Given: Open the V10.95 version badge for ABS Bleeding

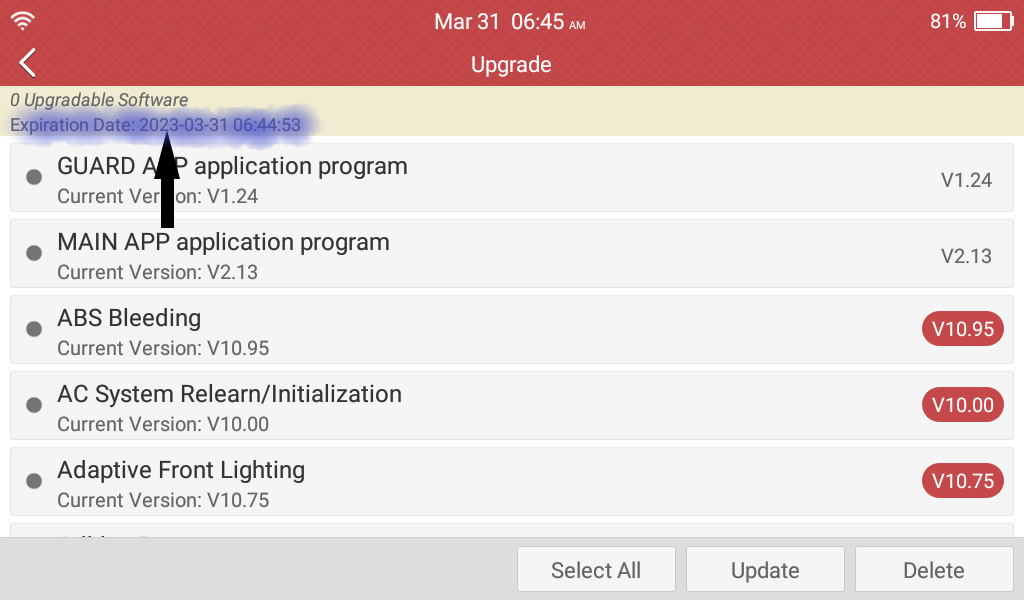Looking at the screenshot, I should pyautogui.click(x=963, y=329).
